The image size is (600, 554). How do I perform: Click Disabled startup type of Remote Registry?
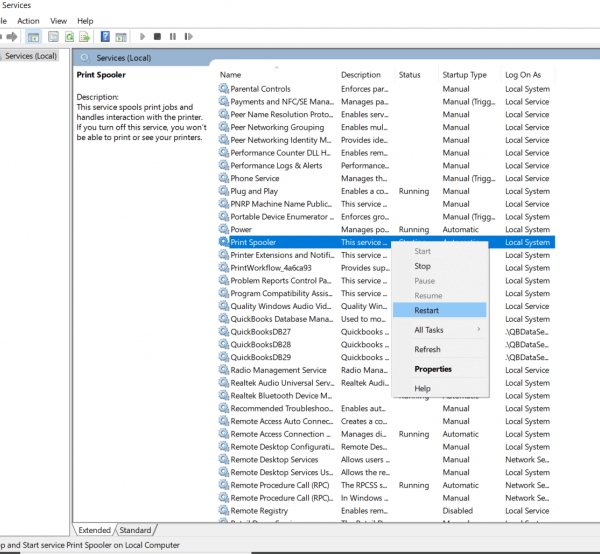(x=458, y=511)
